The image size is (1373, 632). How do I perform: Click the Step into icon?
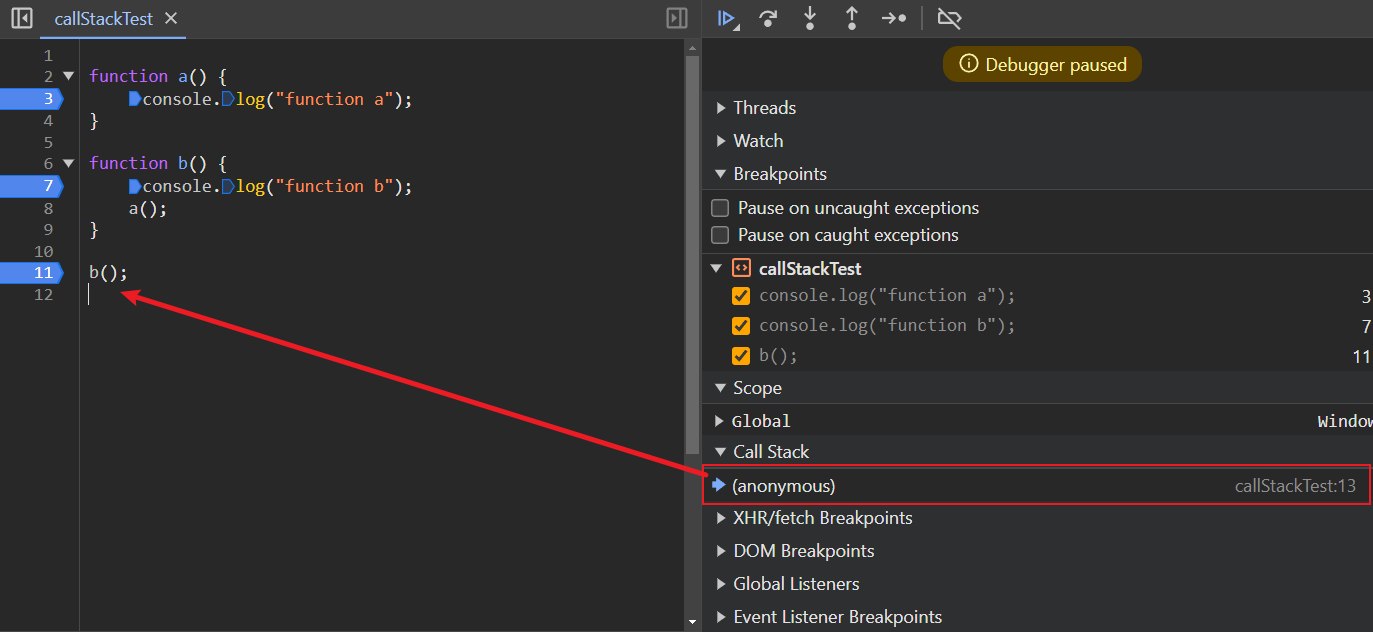(x=810, y=18)
